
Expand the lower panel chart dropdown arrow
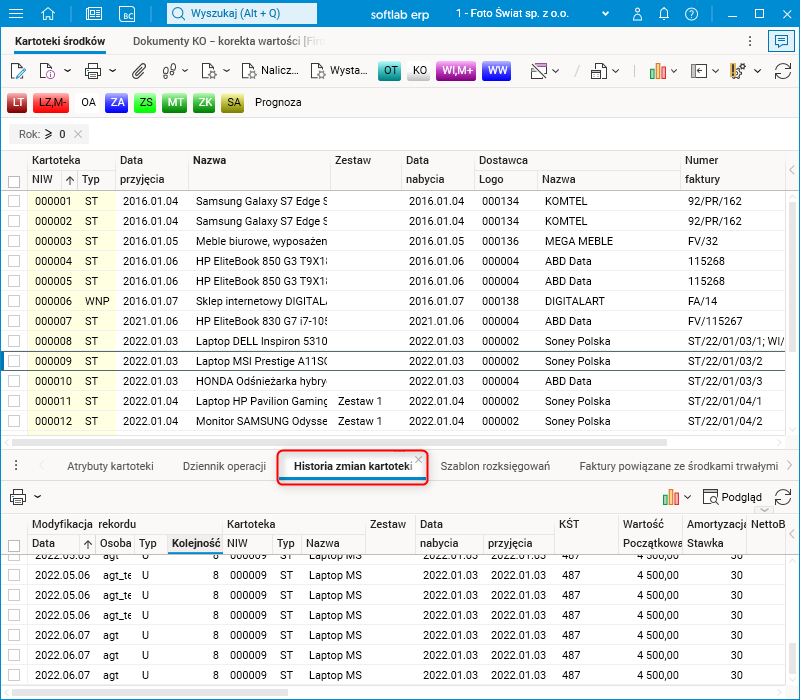[687, 497]
